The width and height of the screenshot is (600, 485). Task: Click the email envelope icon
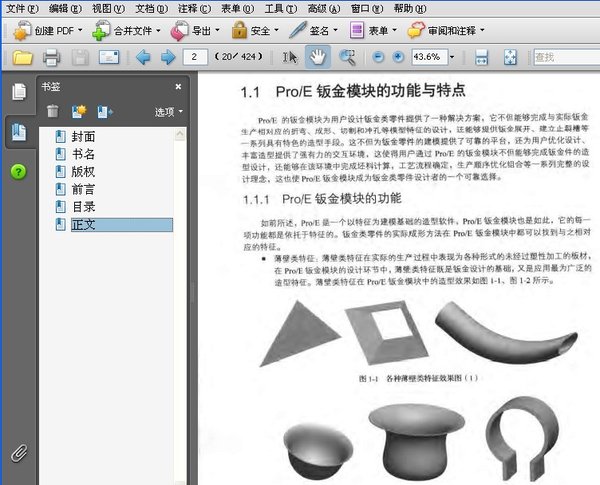[109, 57]
